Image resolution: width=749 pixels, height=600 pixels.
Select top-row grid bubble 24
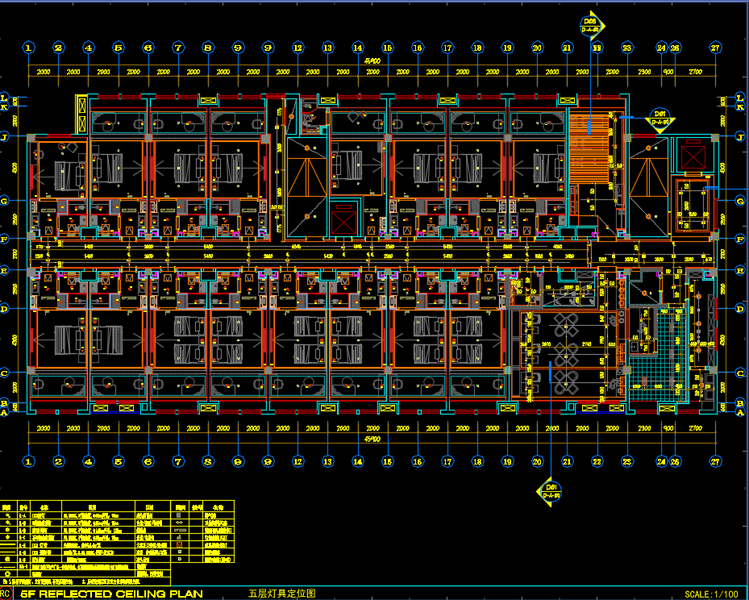point(661,48)
